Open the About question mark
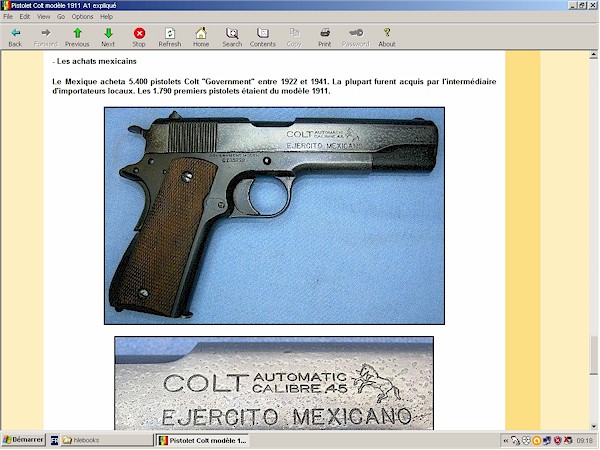 (387, 33)
